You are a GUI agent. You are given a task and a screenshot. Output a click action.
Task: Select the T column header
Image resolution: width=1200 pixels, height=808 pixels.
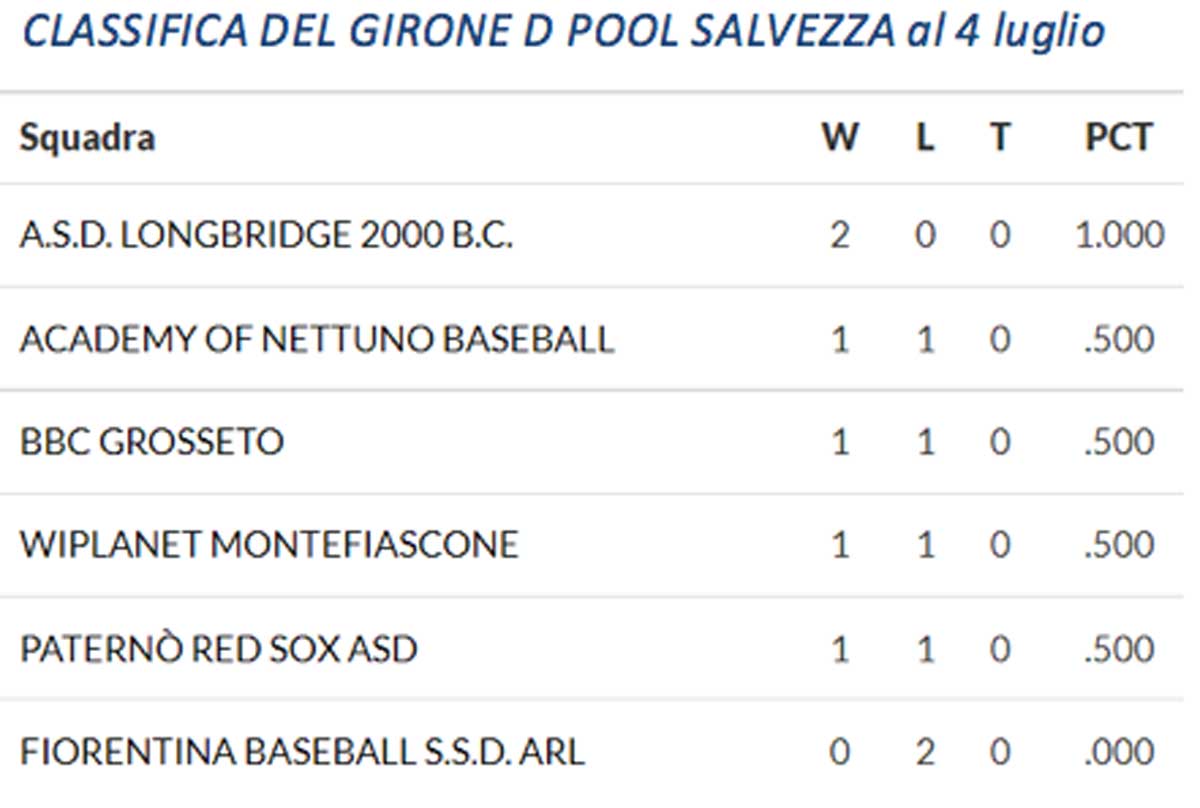[x=999, y=137]
